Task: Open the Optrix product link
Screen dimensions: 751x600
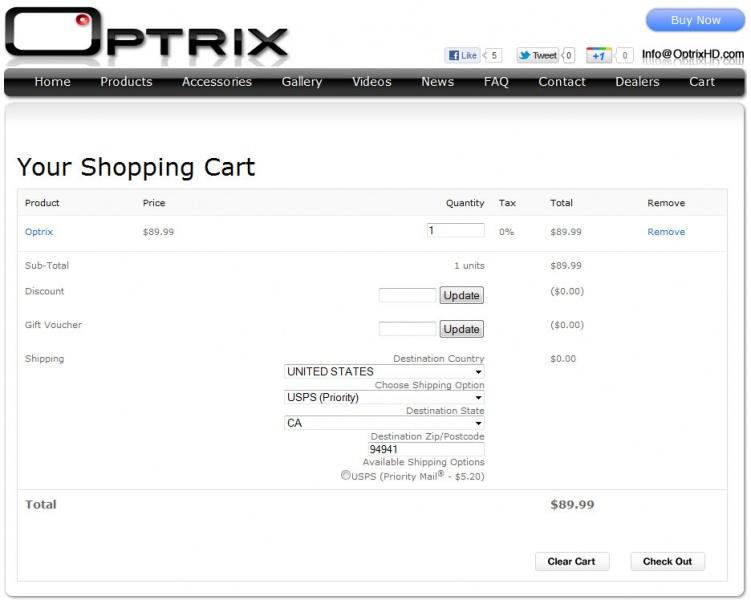Action: [x=39, y=232]
